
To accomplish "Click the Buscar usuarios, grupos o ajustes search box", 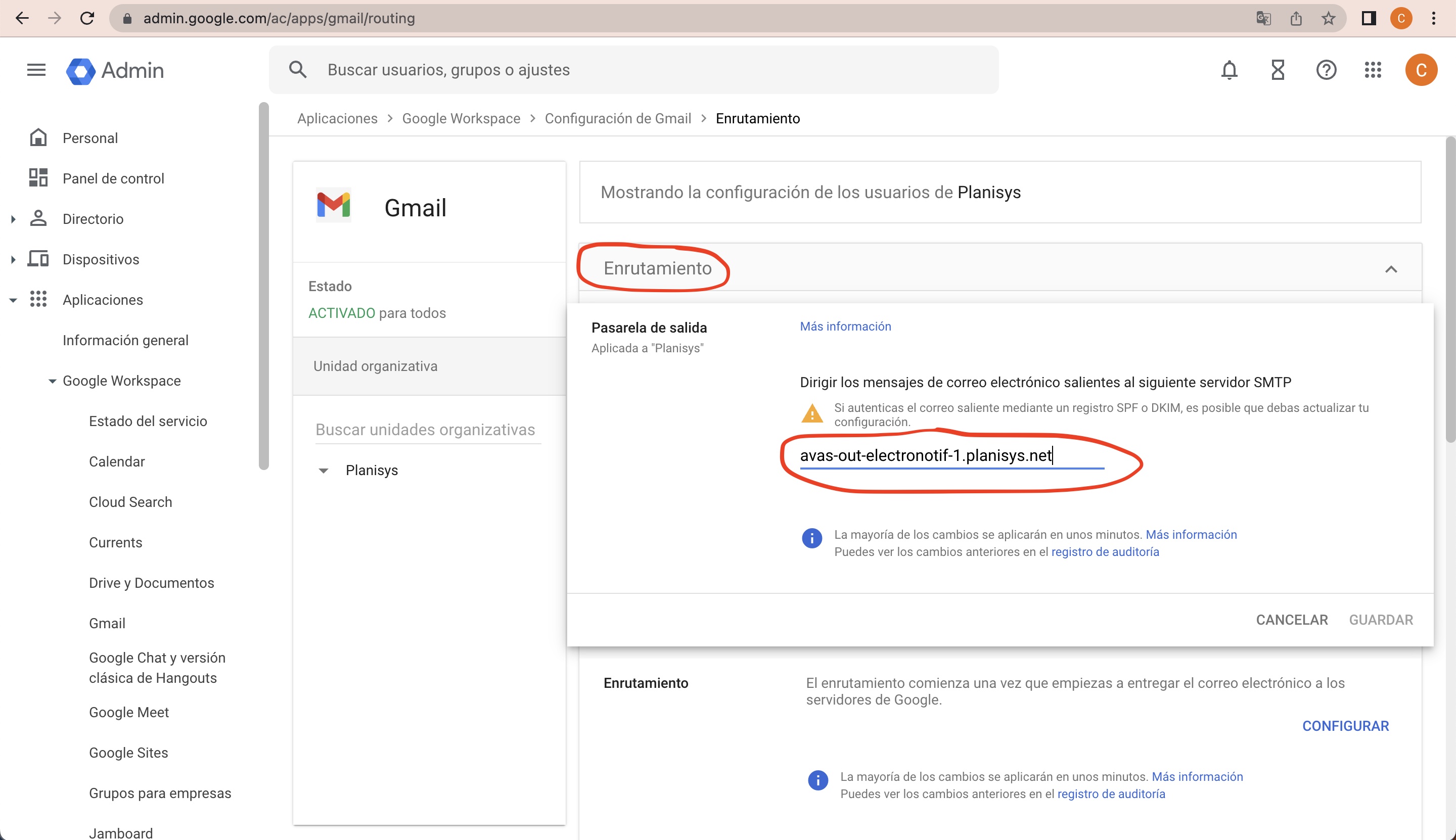I will click(x=633, y=70).
